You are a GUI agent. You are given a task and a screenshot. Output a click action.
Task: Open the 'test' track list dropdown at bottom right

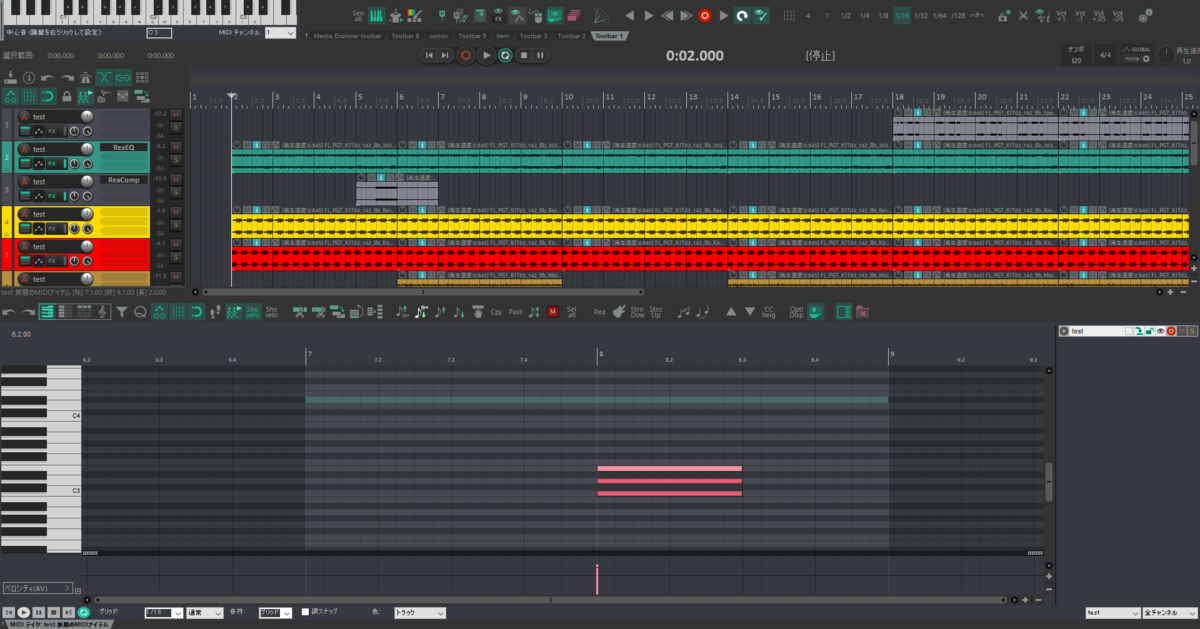pos(1113,612)
